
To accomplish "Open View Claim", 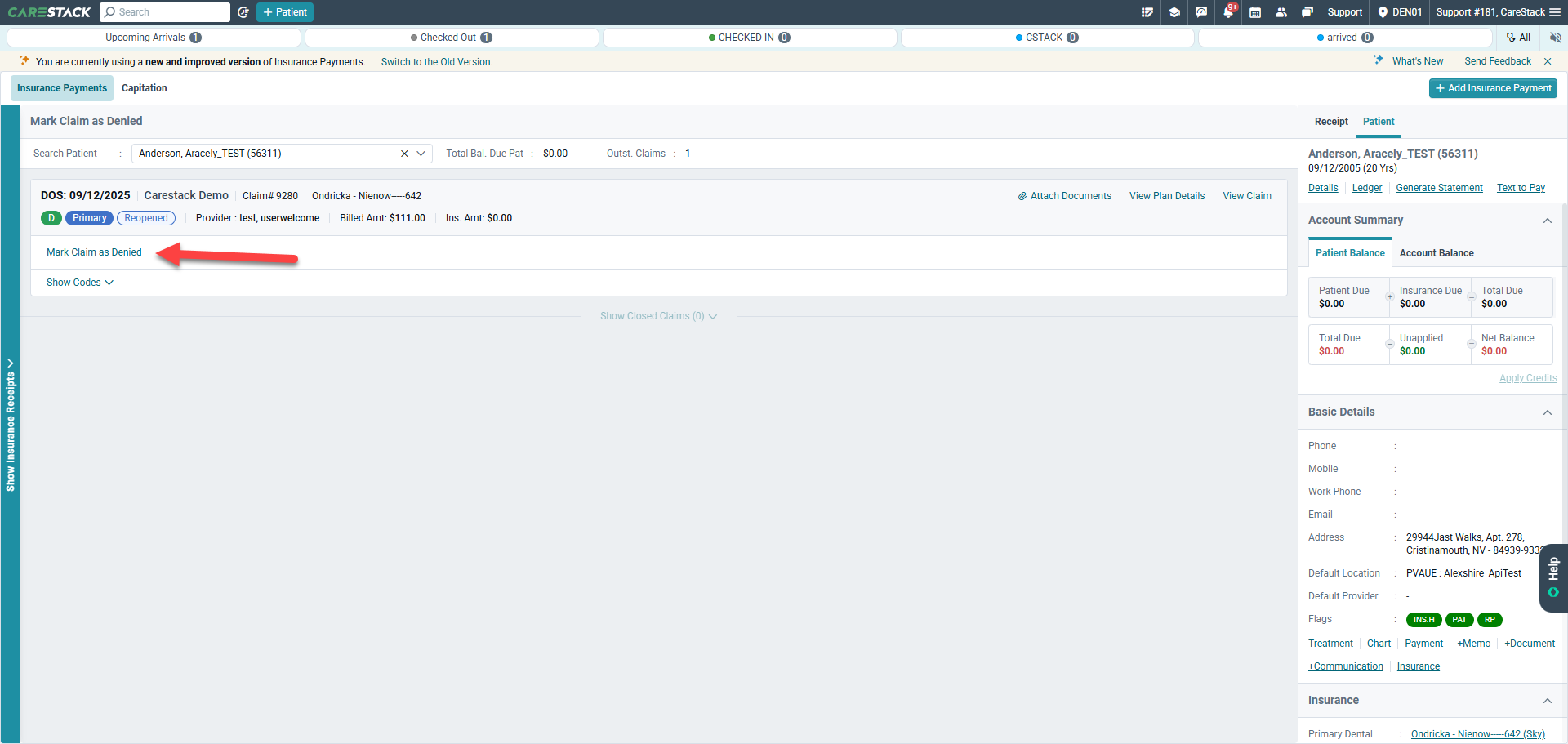I will point(1247,196).
